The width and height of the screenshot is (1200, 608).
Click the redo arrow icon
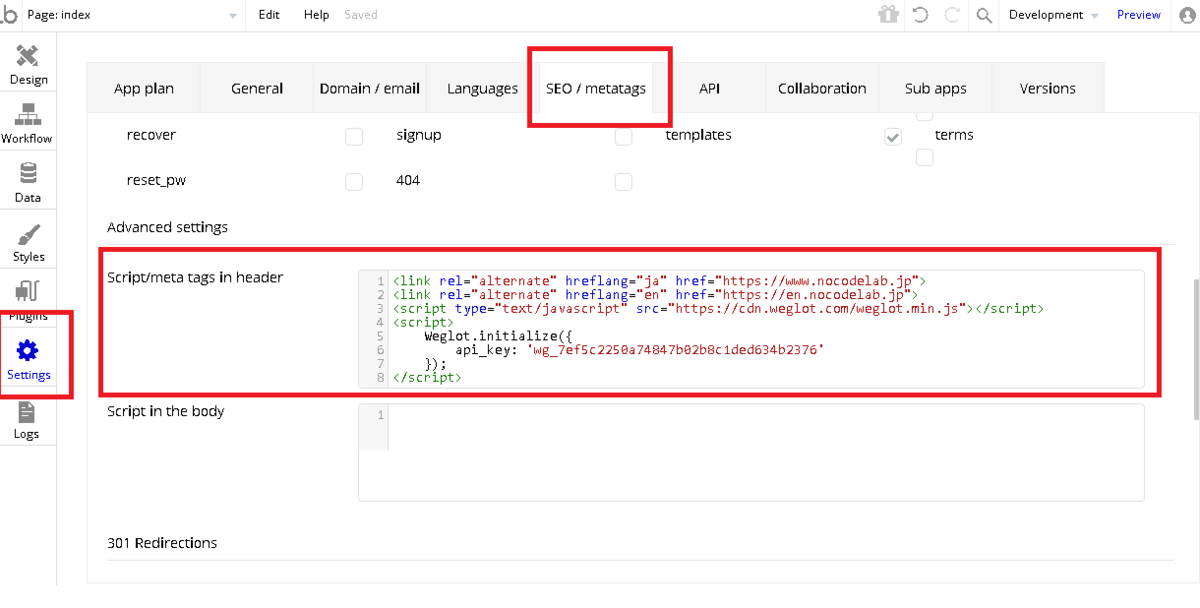click(951, 15)
